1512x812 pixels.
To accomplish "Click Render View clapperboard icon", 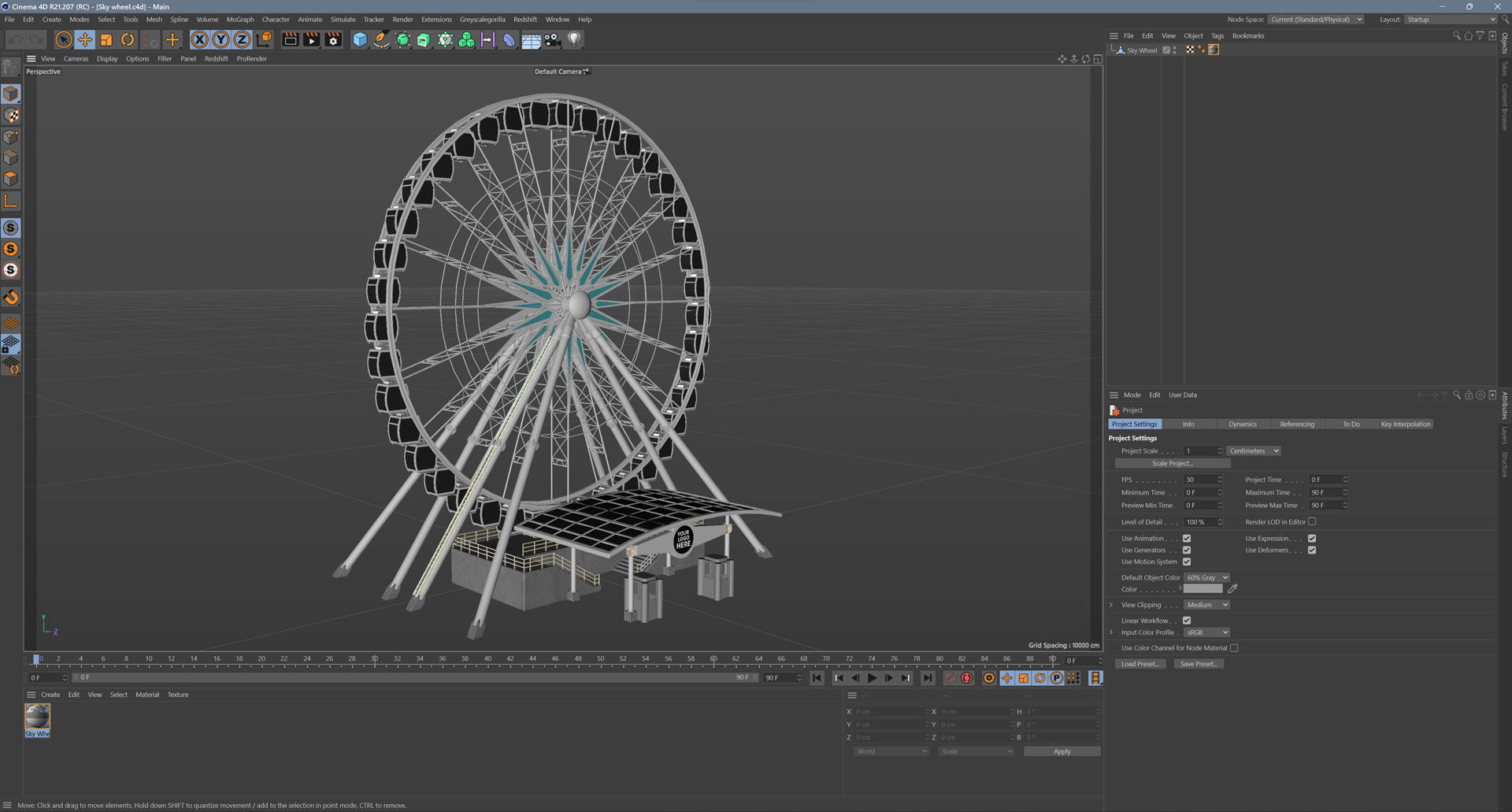I will [291, 39].
